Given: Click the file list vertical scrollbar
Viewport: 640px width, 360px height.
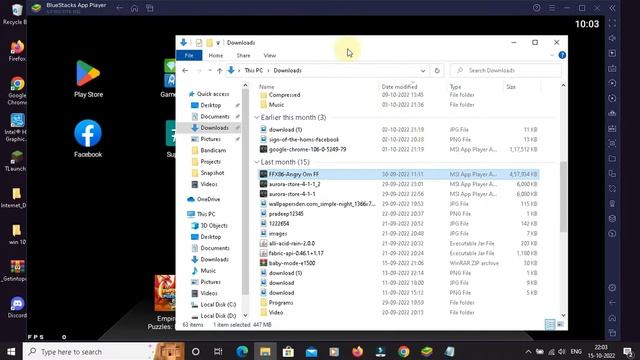Looking at the screenshot, I should click(x=563, y=197).
